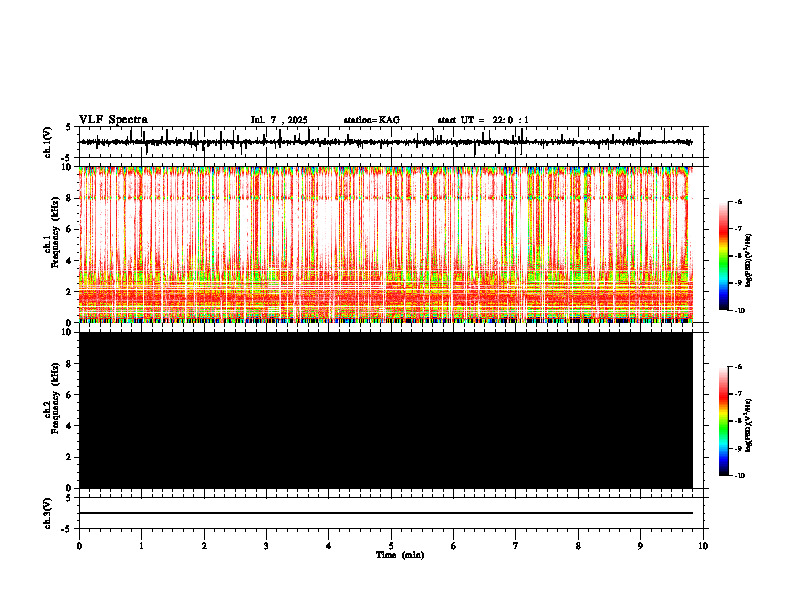The width and height of the screenshot is (792, 612).
Task: Click the -10 label on ch.2 color scale
Action: click(739, 476)
